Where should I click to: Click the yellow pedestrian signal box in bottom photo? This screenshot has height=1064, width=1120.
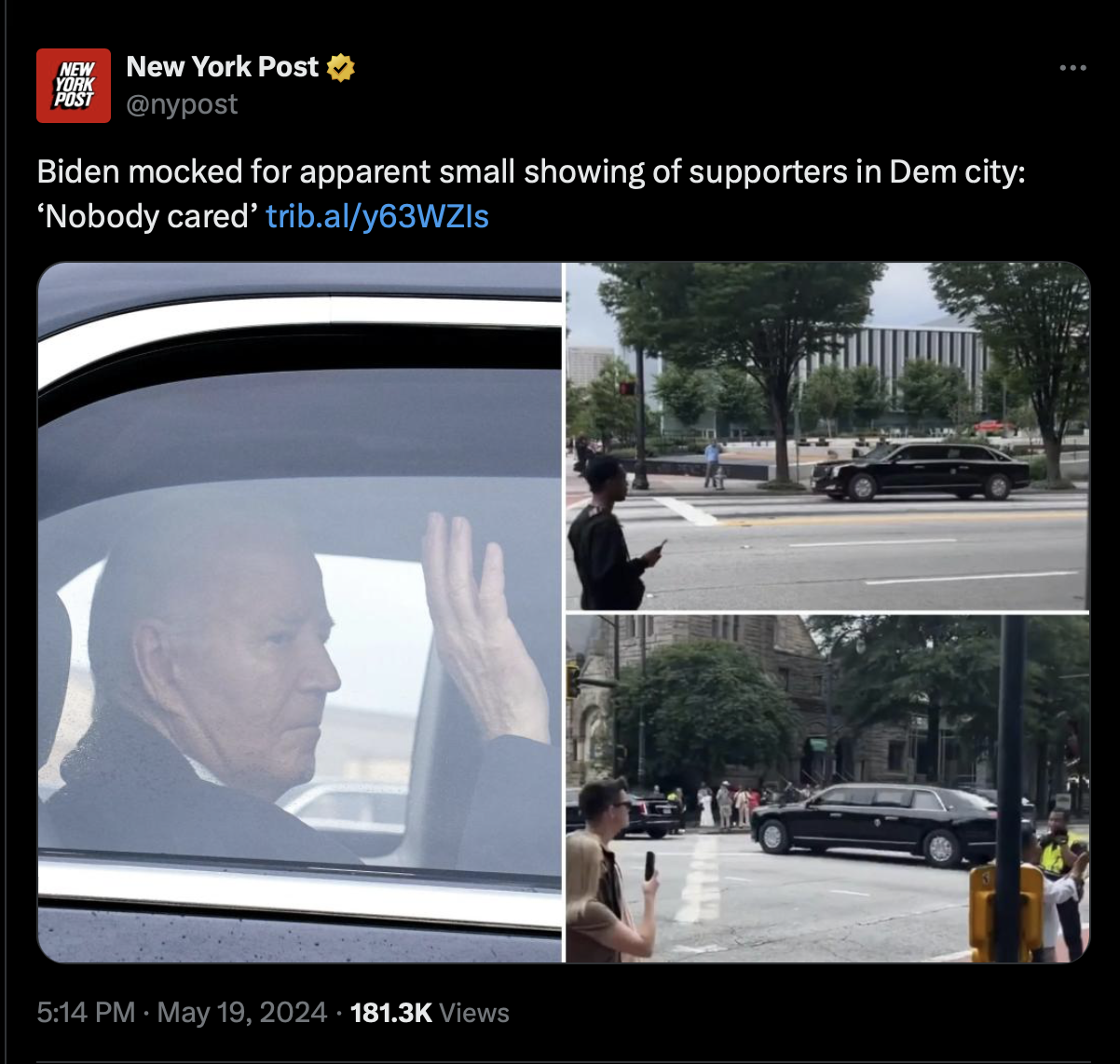[1005, 912]
